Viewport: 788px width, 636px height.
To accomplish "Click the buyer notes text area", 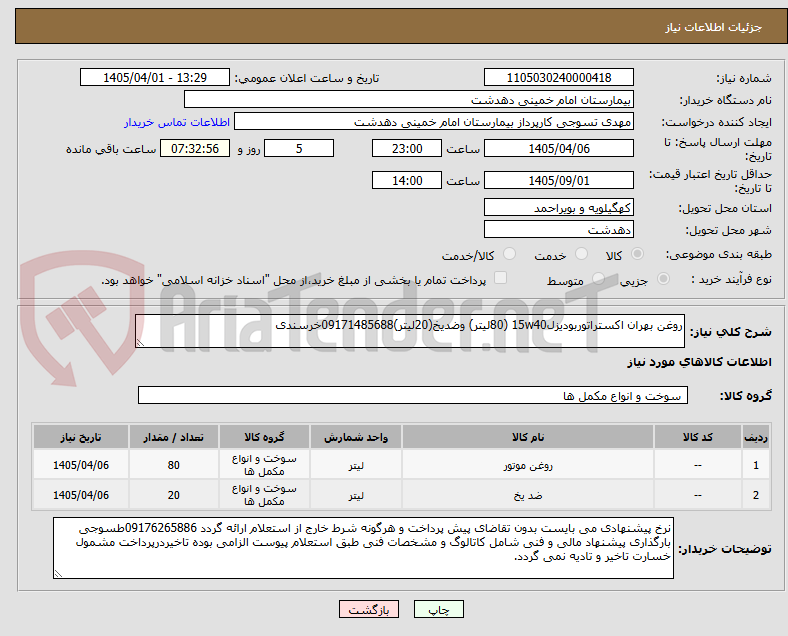I will [363, 548].
